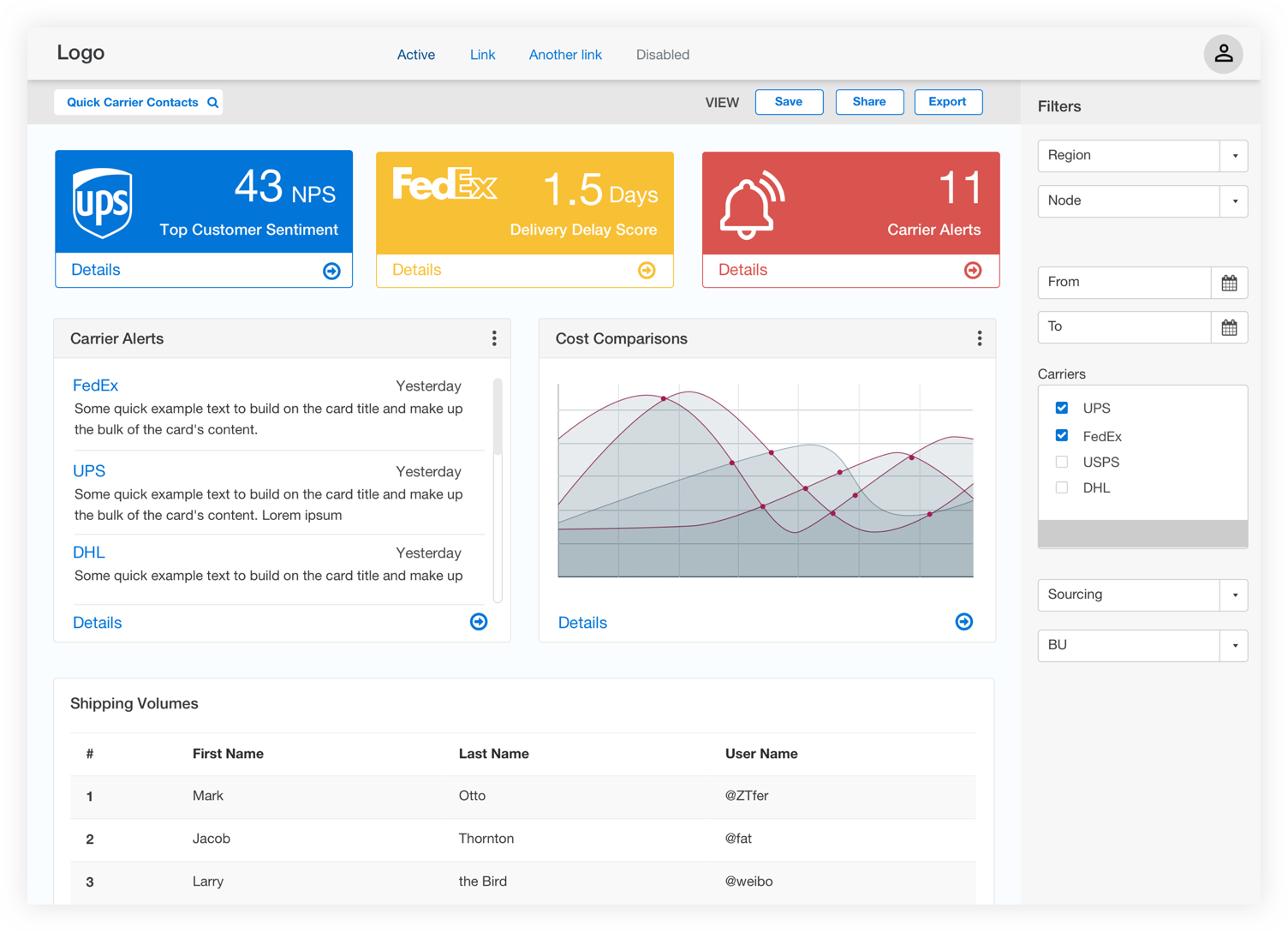Open Quick Carrier Contacts search
1288x932 pixels.
139,103
